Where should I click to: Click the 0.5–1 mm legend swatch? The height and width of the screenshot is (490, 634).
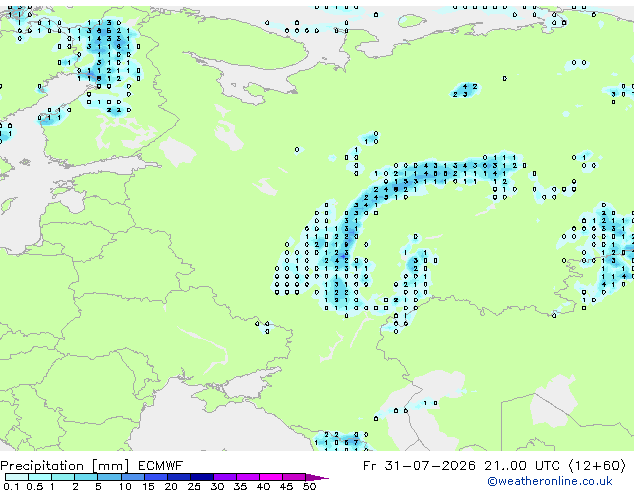tap(40, 477)
